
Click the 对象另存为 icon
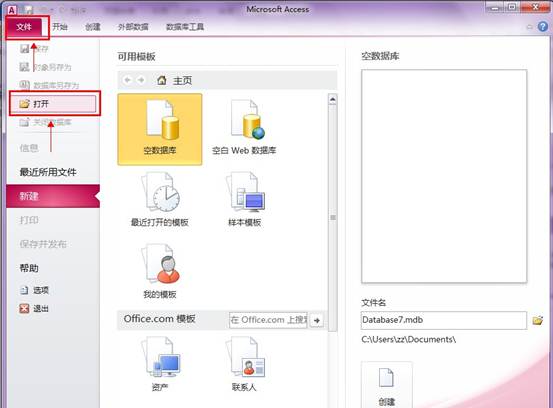click(24, 67)
